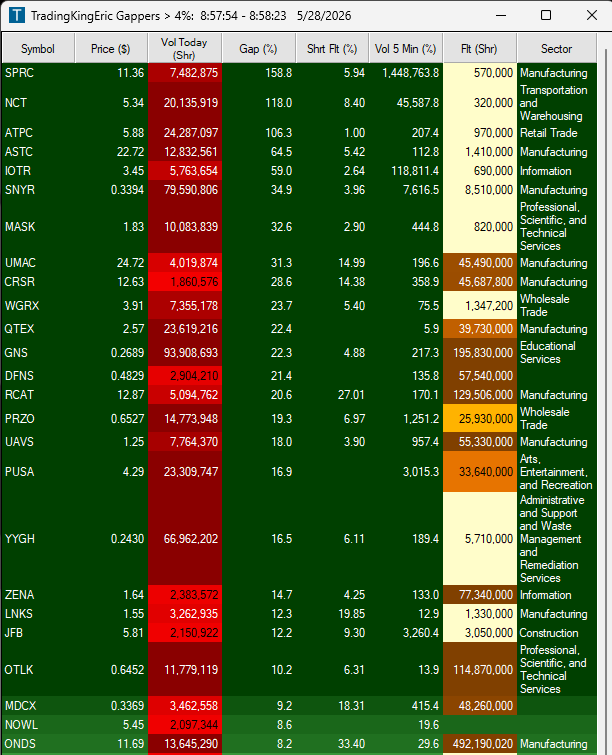
Task: Select the ONDS symbol
Action: click(x=20, y=743)
